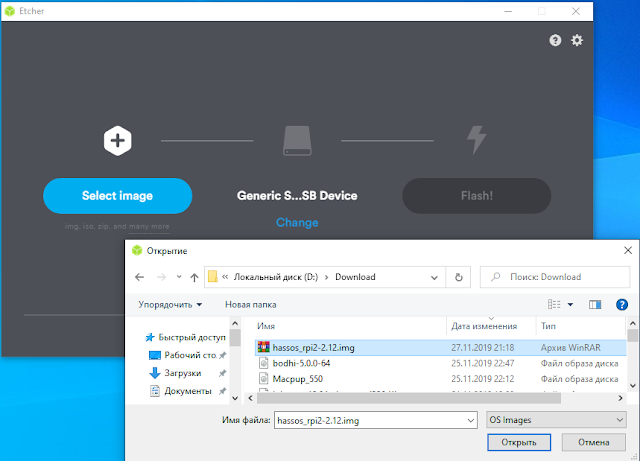Select Загрузки in sidebar
Screen dimensions: 640x461
click(187, 373)
